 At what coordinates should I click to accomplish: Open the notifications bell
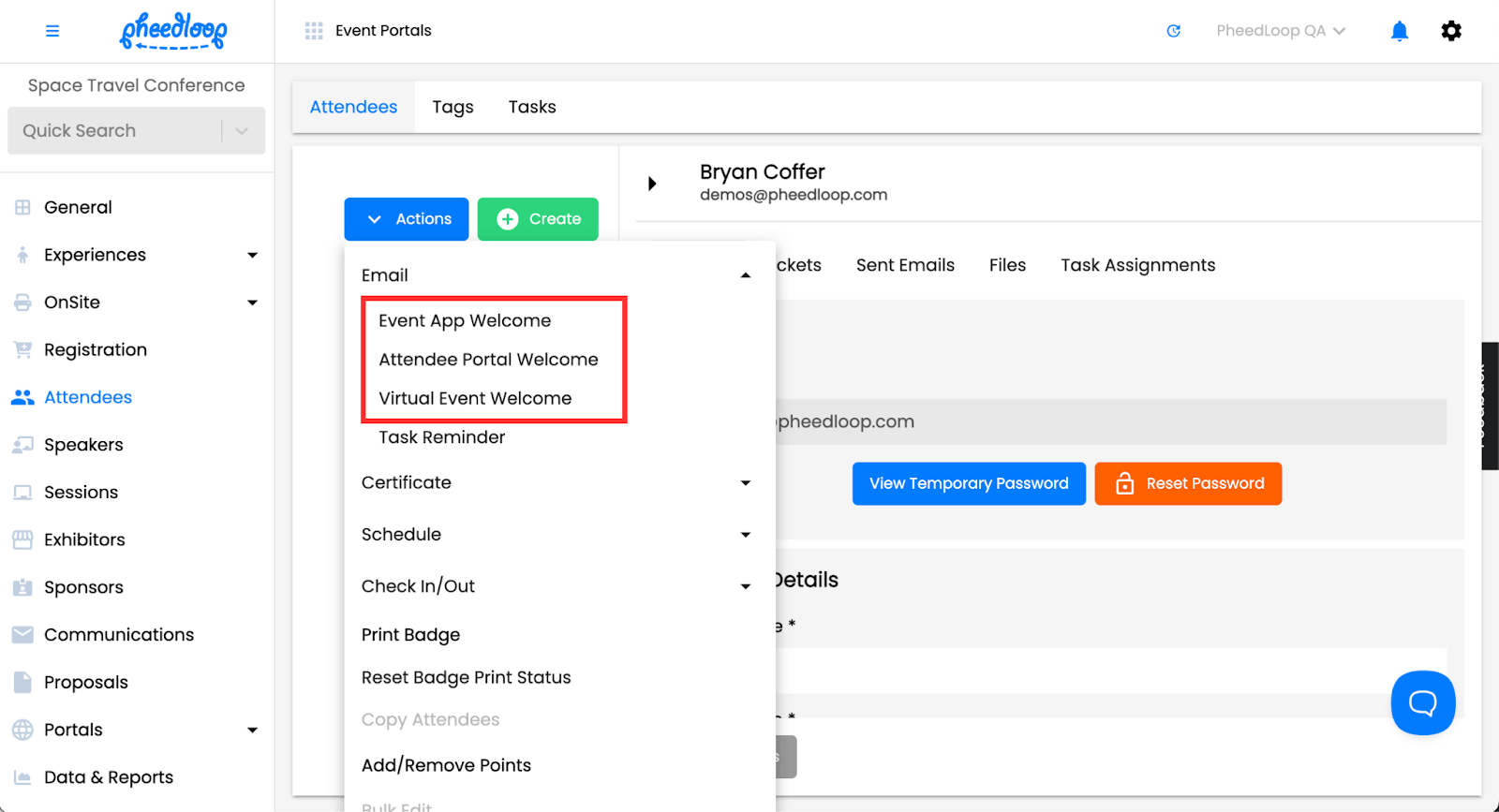coord(1399,31)
